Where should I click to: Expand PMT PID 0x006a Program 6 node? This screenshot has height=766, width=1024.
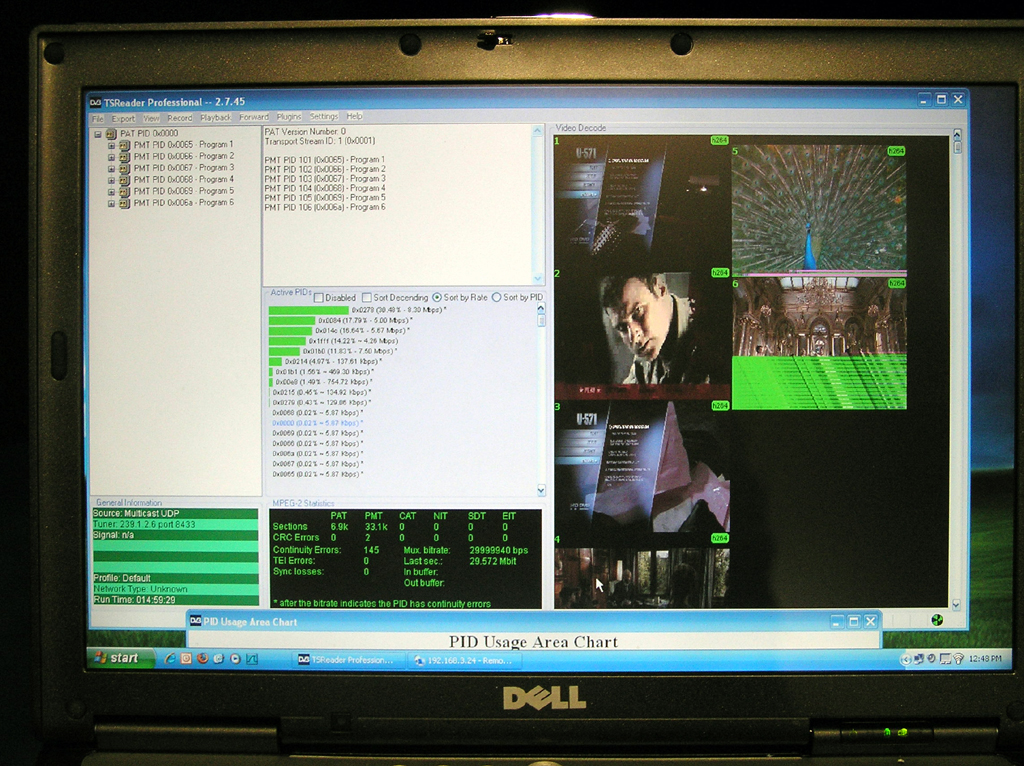[111, 204]
